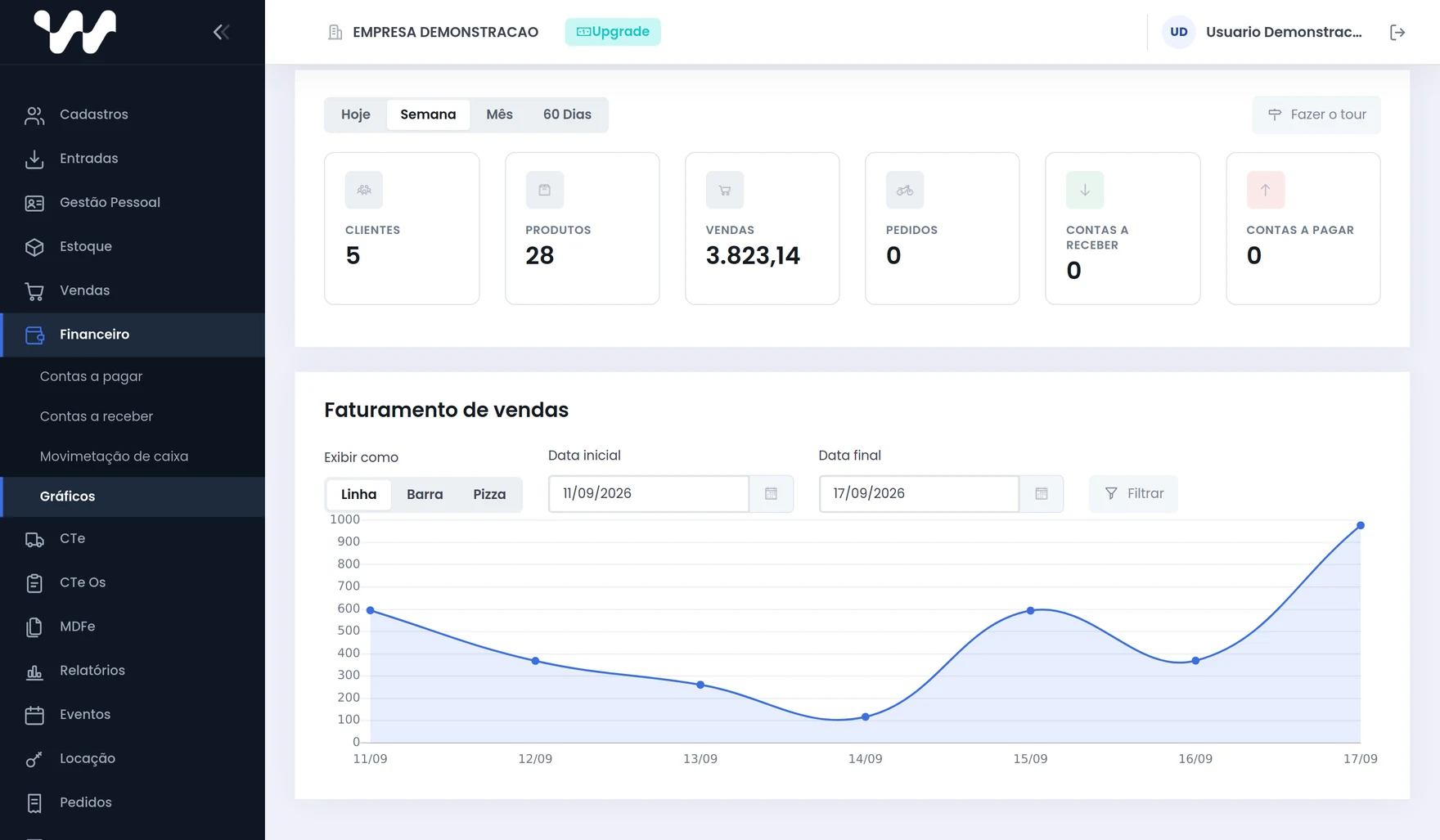Open Contas a pagar submenu item

pos(133,376)
